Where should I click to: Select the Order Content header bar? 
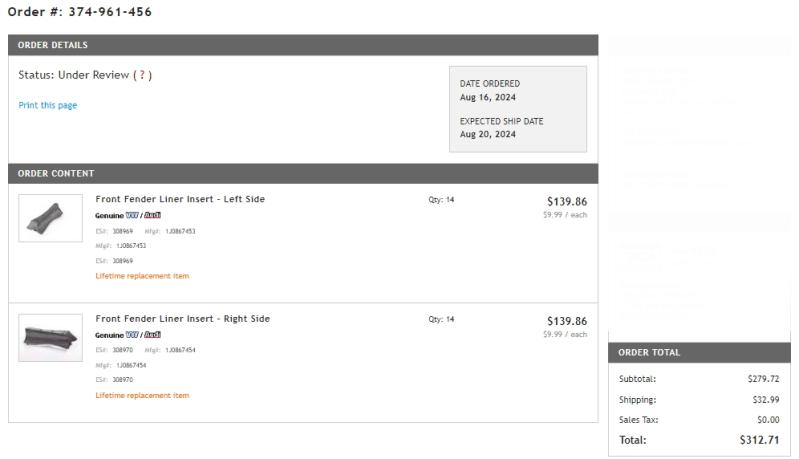[x=303, y=173]
